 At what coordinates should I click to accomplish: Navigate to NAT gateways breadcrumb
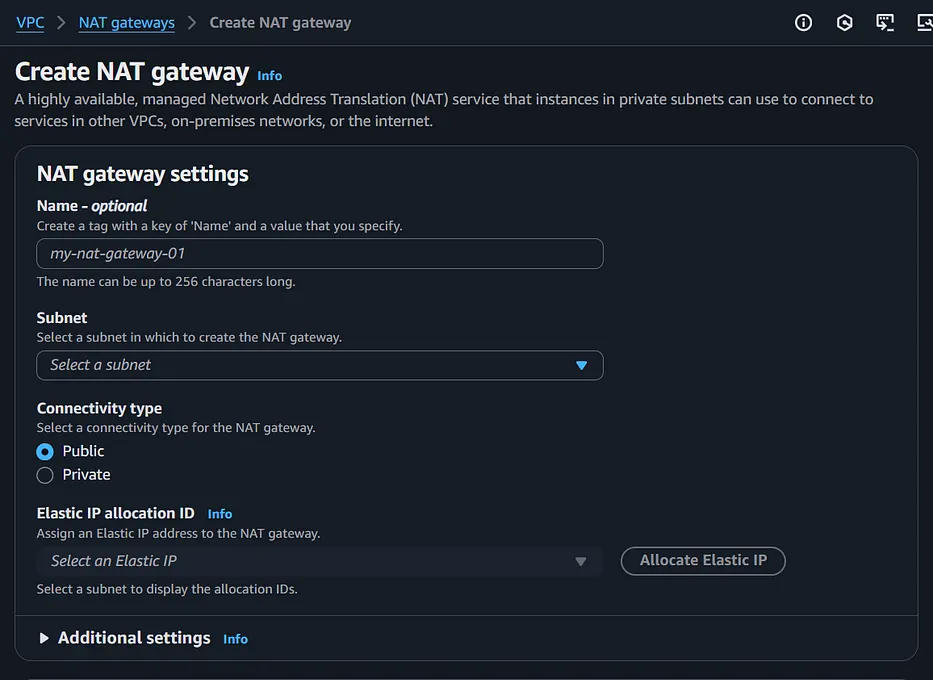click(x=127, y=23)
